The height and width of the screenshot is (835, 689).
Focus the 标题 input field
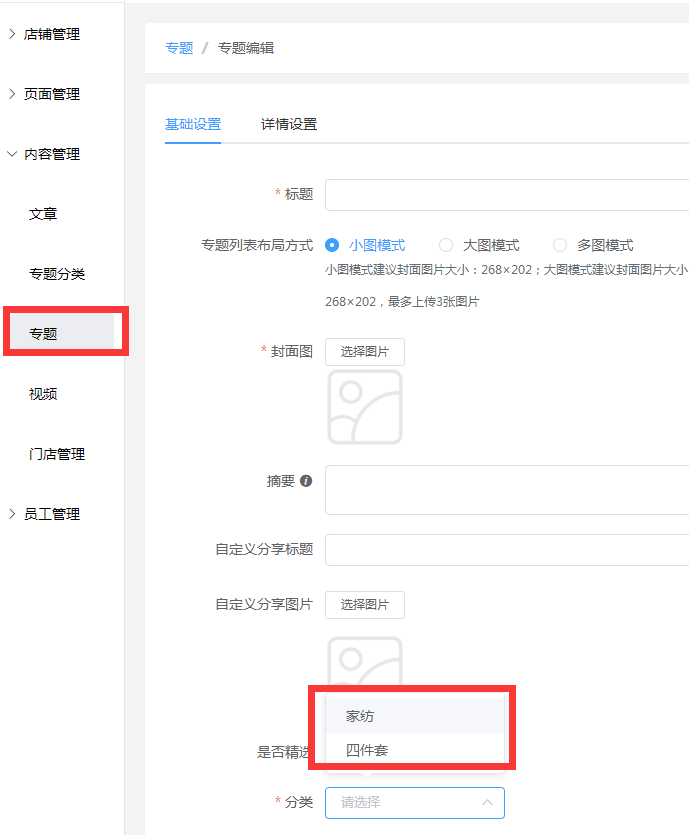507,195
